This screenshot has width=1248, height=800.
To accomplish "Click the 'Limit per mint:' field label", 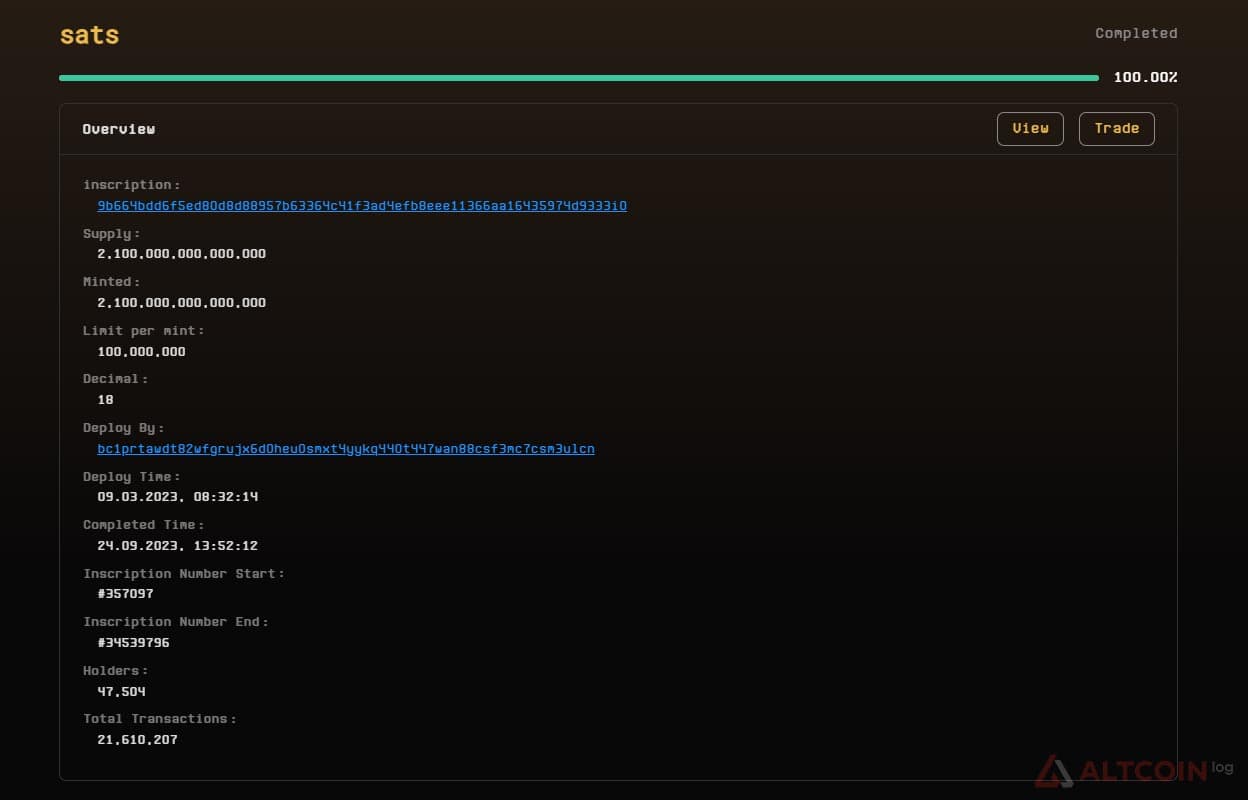I will coord(144,331).
